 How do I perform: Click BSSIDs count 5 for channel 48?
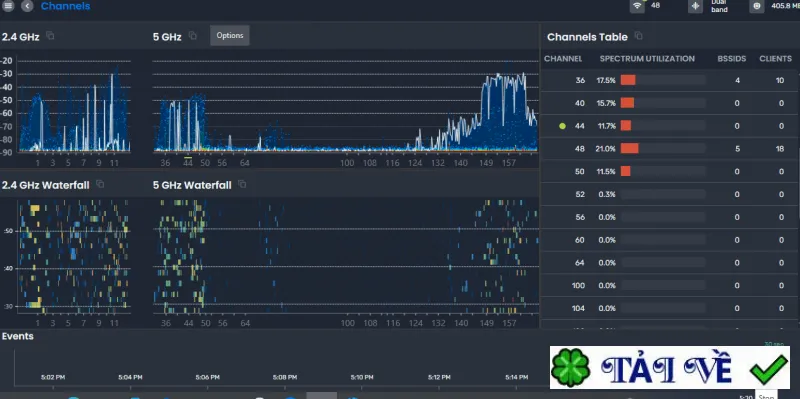click(x=737, y=149)
